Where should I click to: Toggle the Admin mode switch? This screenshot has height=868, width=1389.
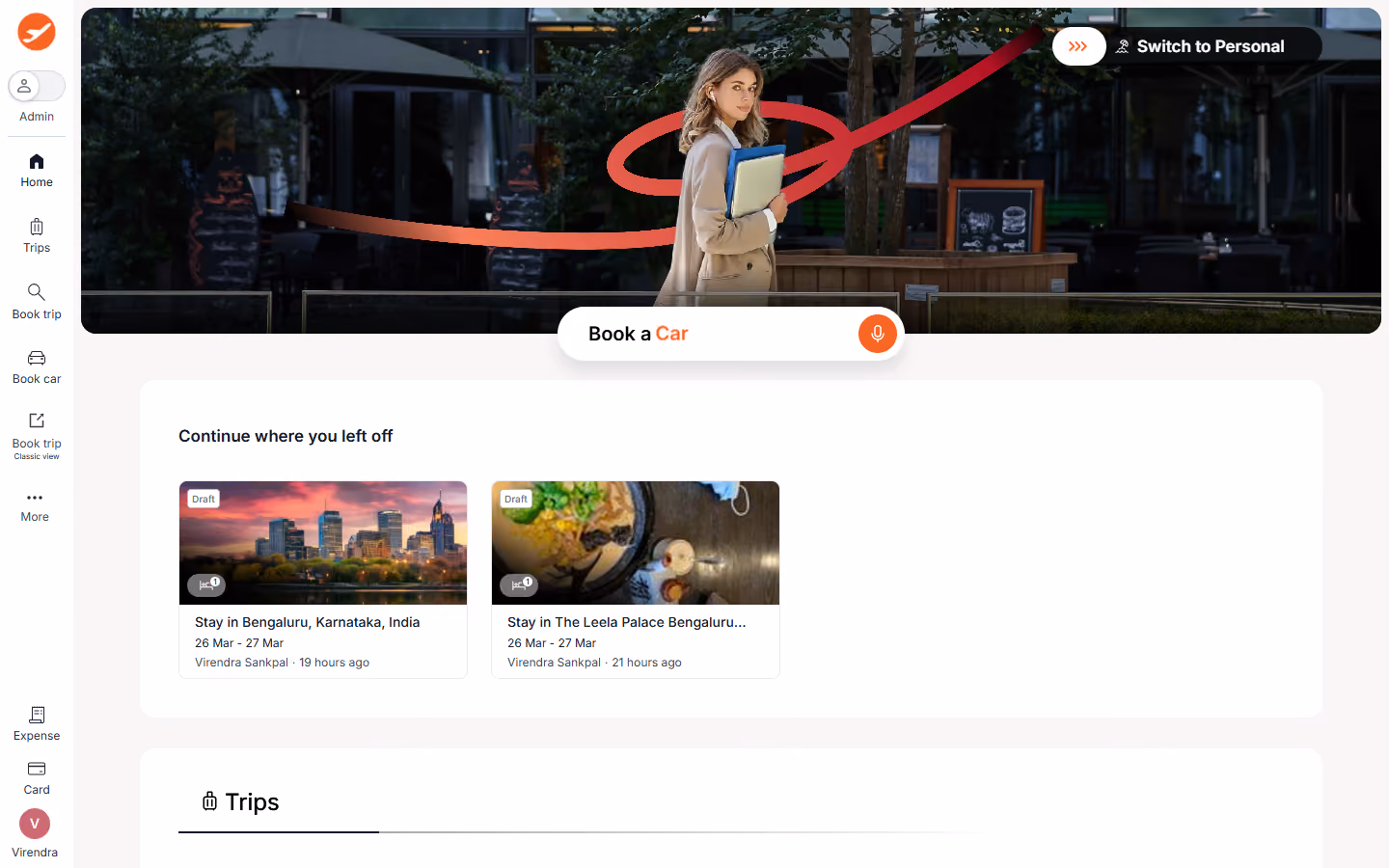(37, 86)
